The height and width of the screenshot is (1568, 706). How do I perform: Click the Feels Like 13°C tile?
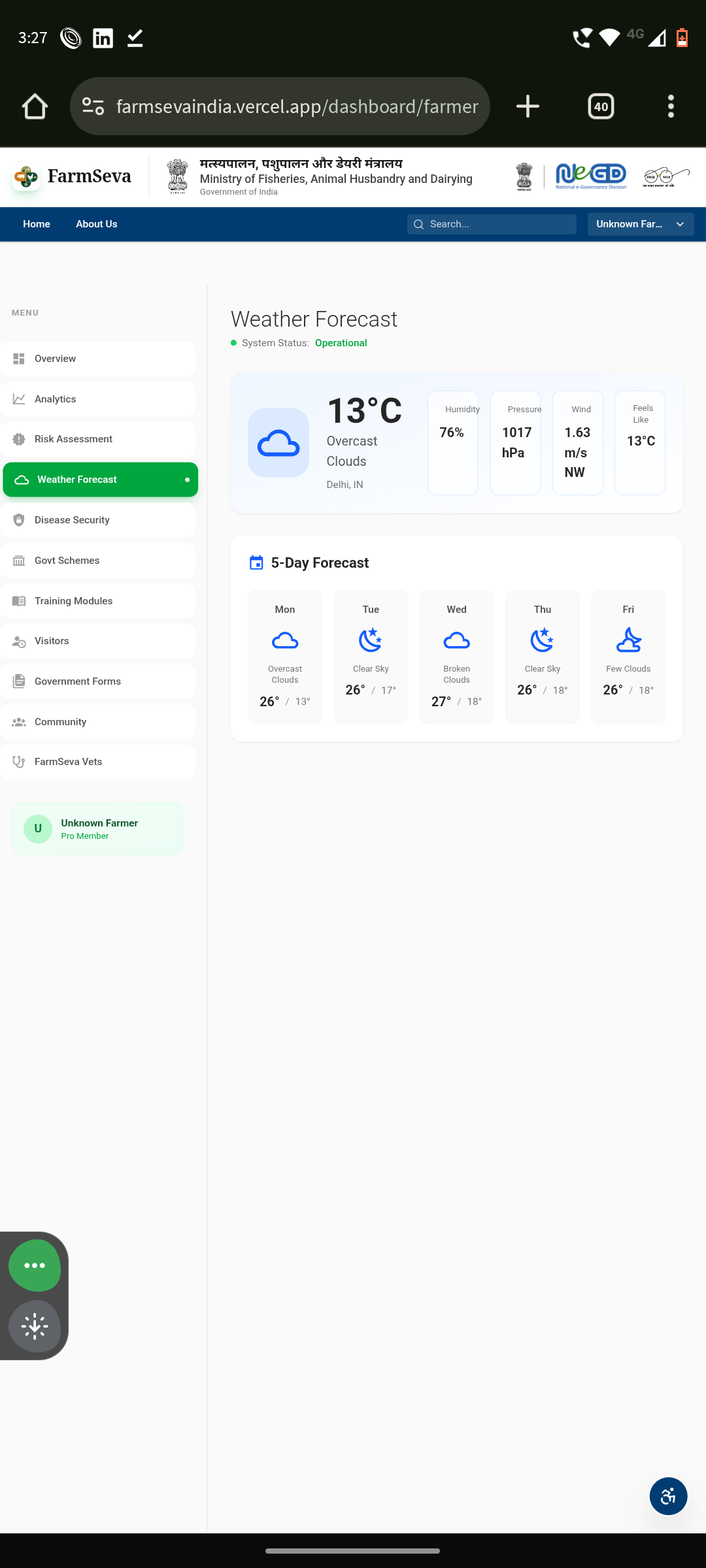640,443
